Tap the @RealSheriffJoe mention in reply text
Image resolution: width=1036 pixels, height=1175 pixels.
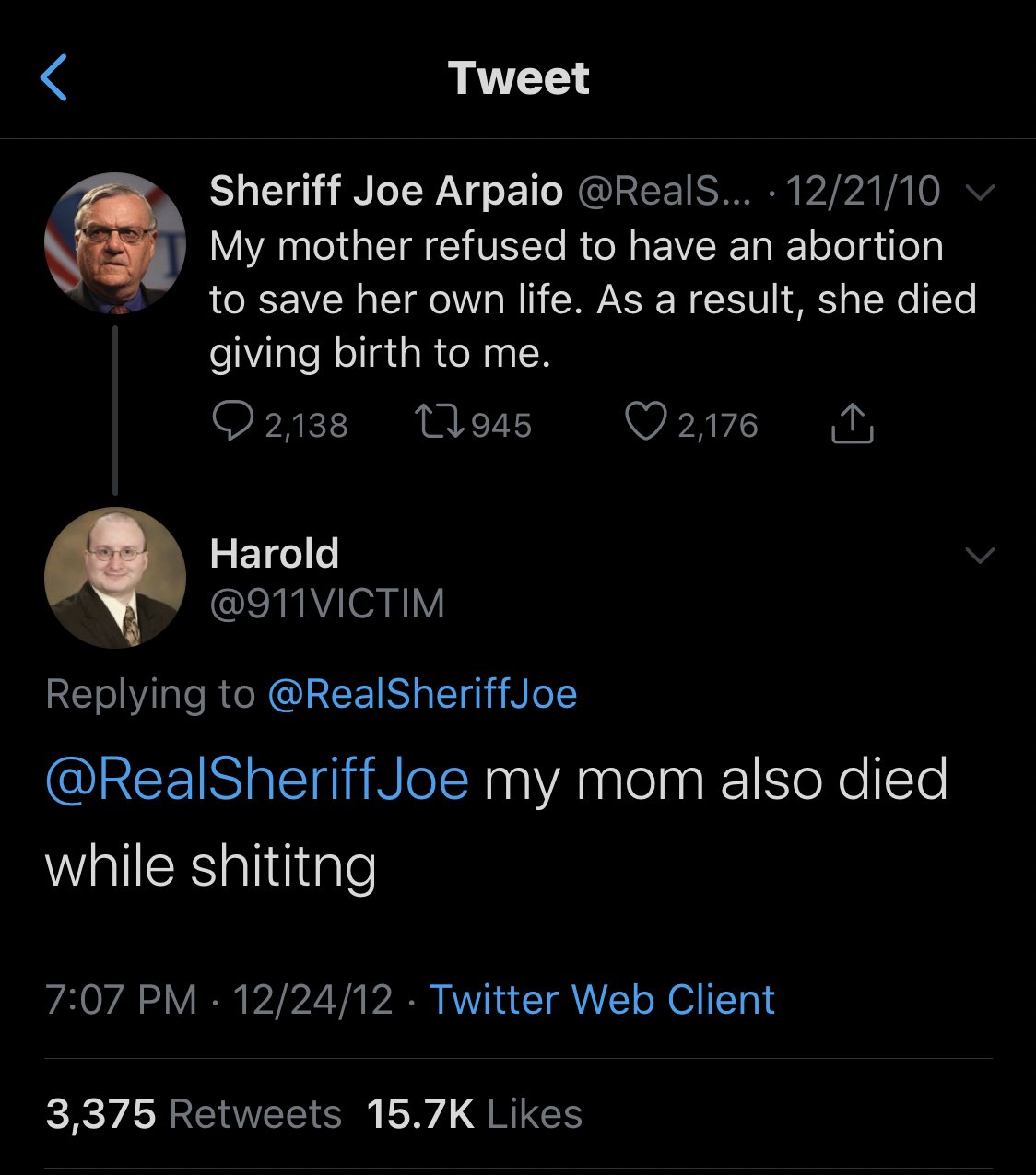[x=257, y=780]
